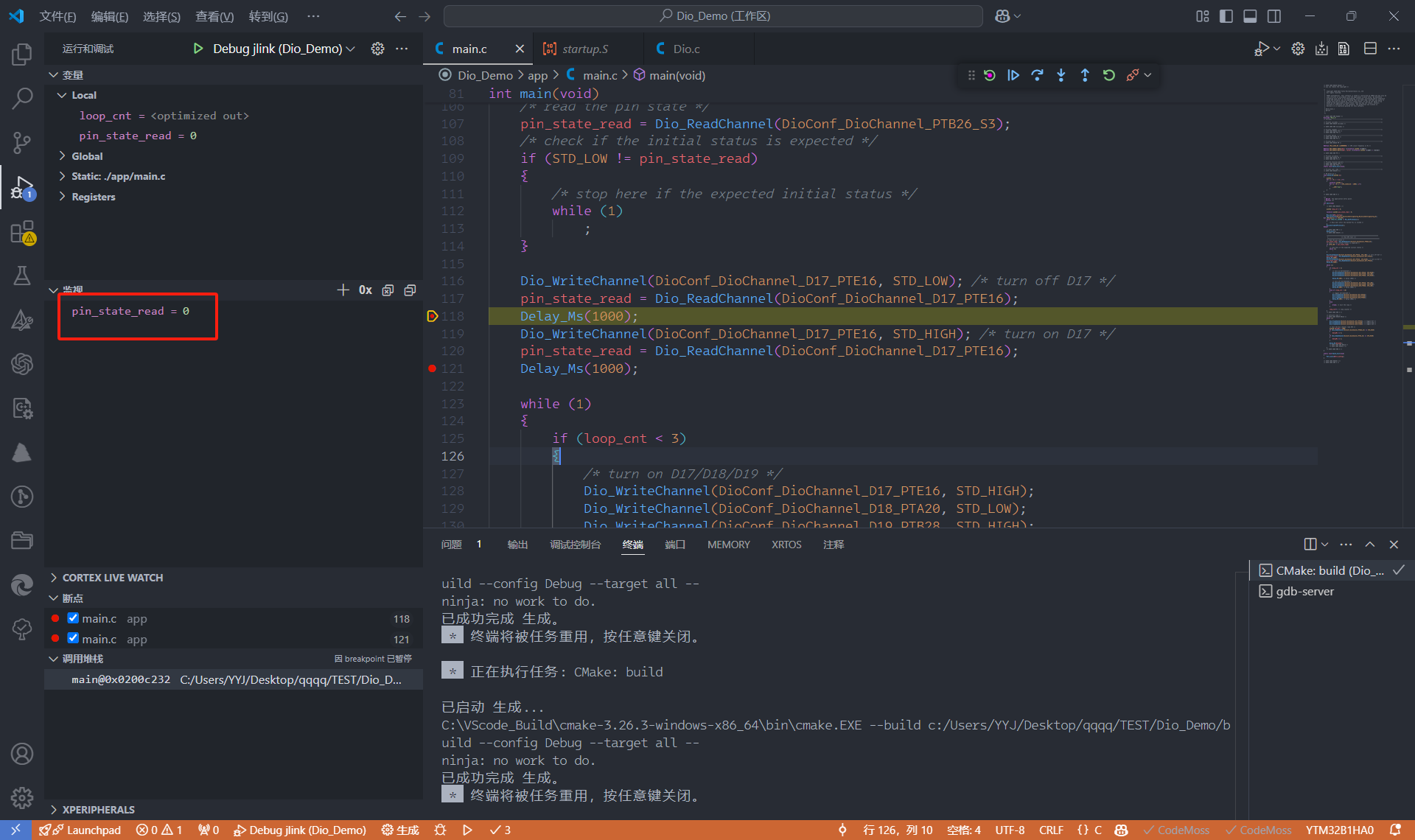The image size is (1415, 840).
Task: Collapse the Local variables scope
Action: 62,95
